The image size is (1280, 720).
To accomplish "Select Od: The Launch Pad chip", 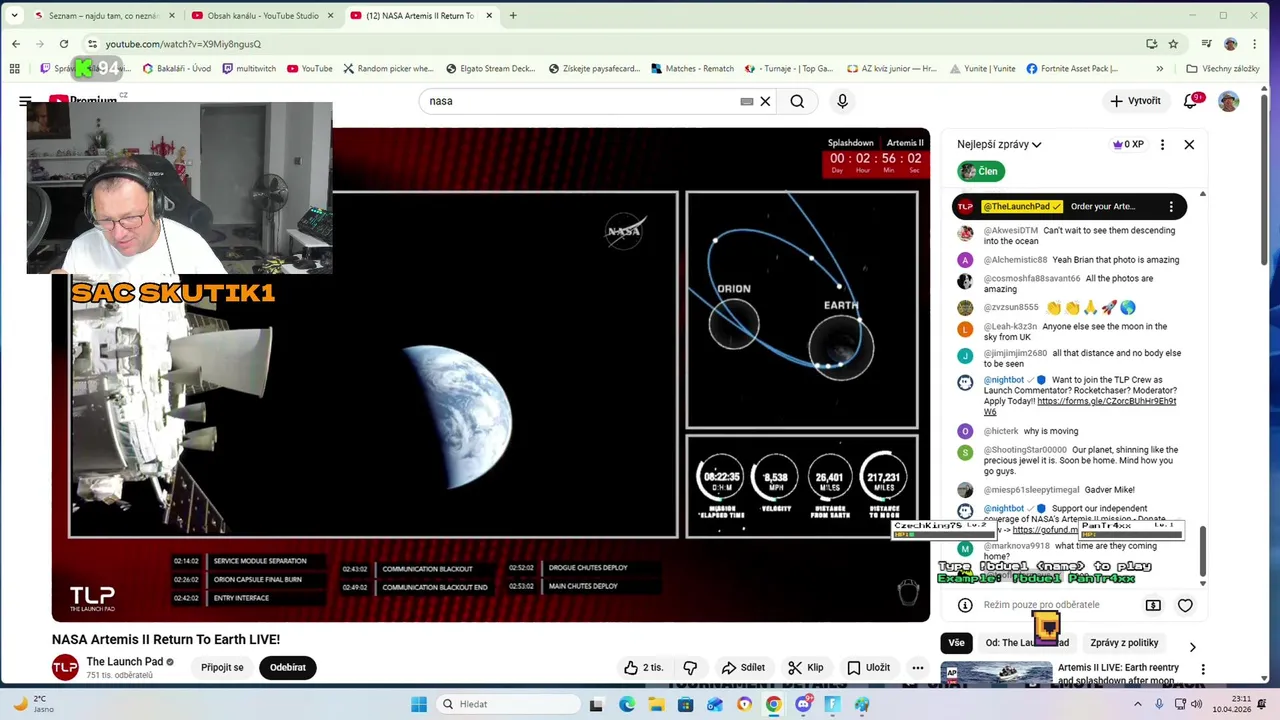I will [x=1027, y=643].
